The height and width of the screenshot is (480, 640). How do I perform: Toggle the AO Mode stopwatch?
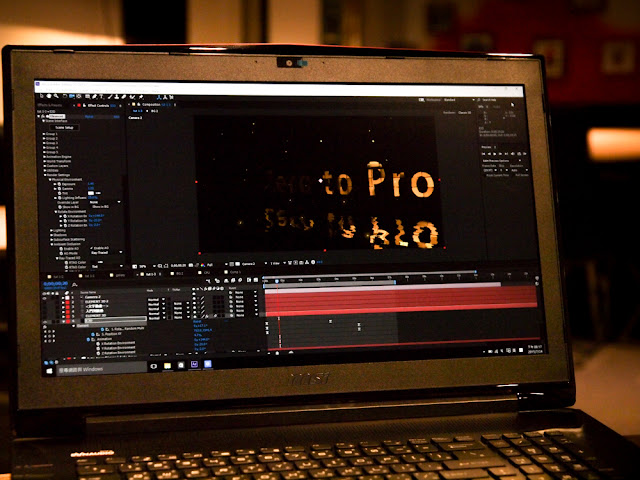click(61, 253)
